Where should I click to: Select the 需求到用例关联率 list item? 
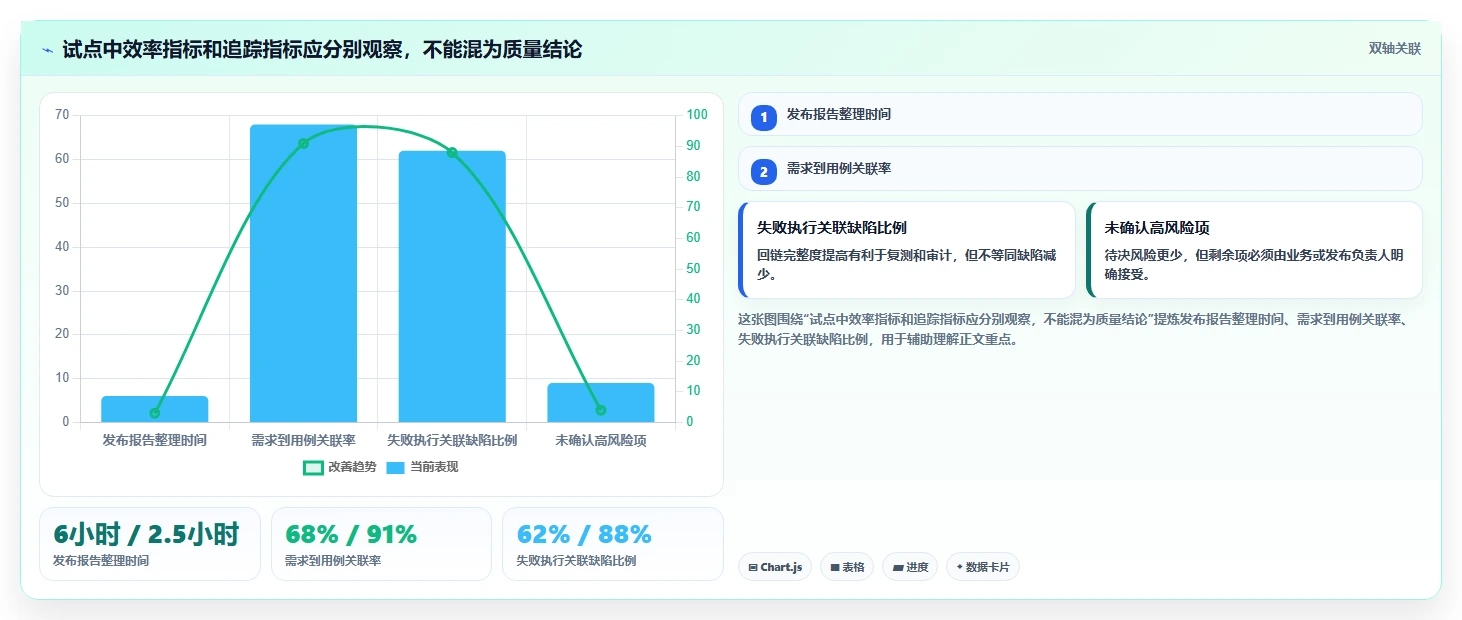[x=1080, y=168]
